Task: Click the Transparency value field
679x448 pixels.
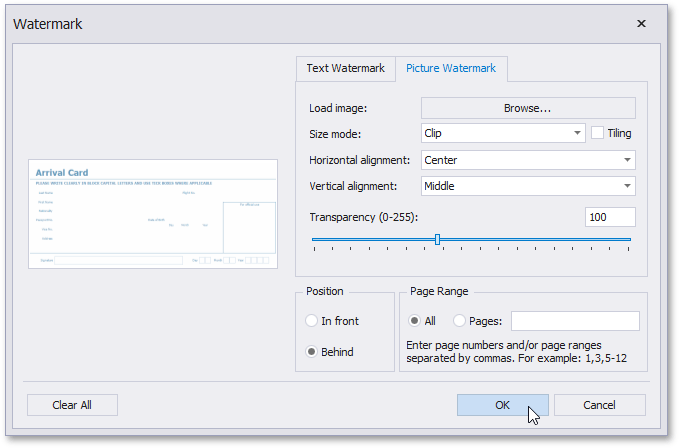Action: tap(610, 217)
